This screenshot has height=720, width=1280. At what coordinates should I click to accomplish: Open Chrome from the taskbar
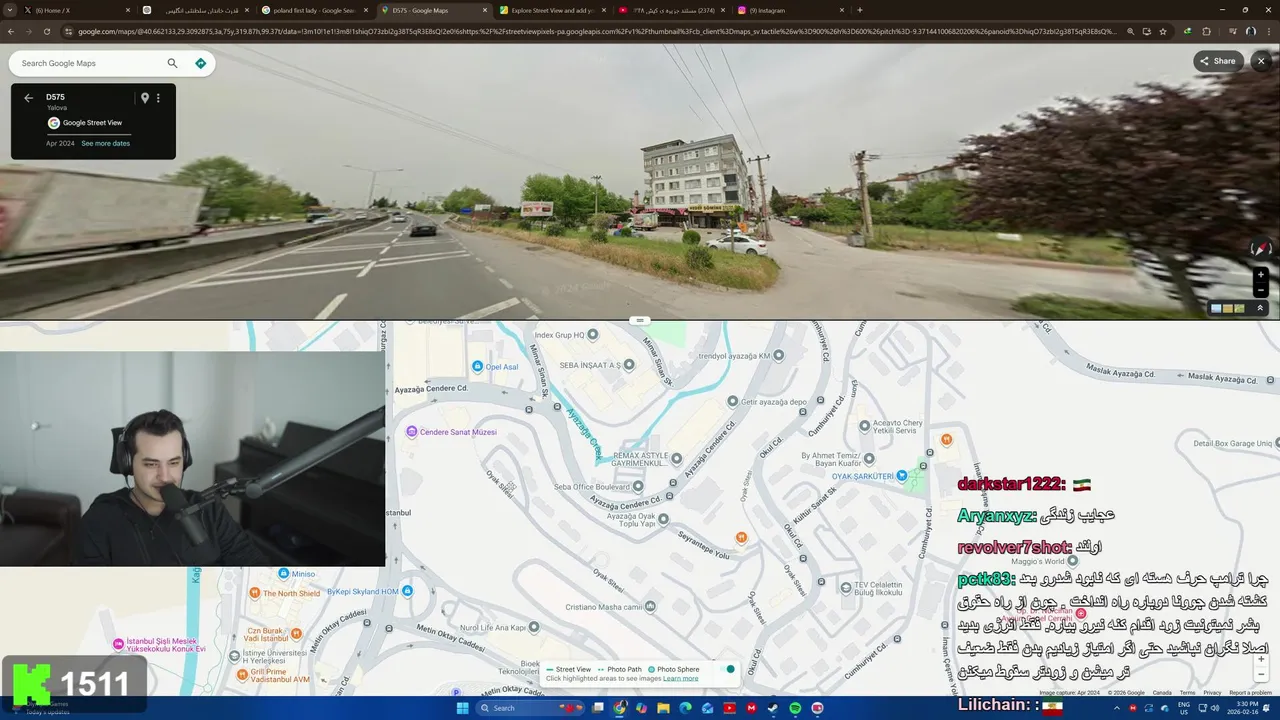pyautogui.click(x=620, y=708)
